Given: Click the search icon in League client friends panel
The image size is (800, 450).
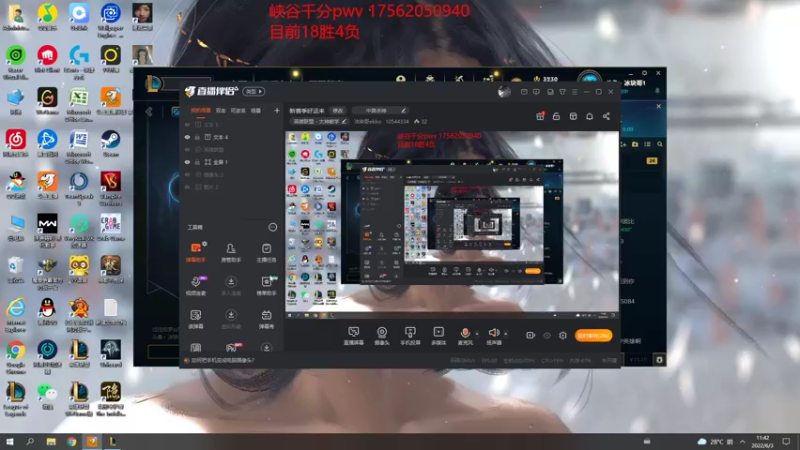Looking at the screenshot, I should click(660, 144).
